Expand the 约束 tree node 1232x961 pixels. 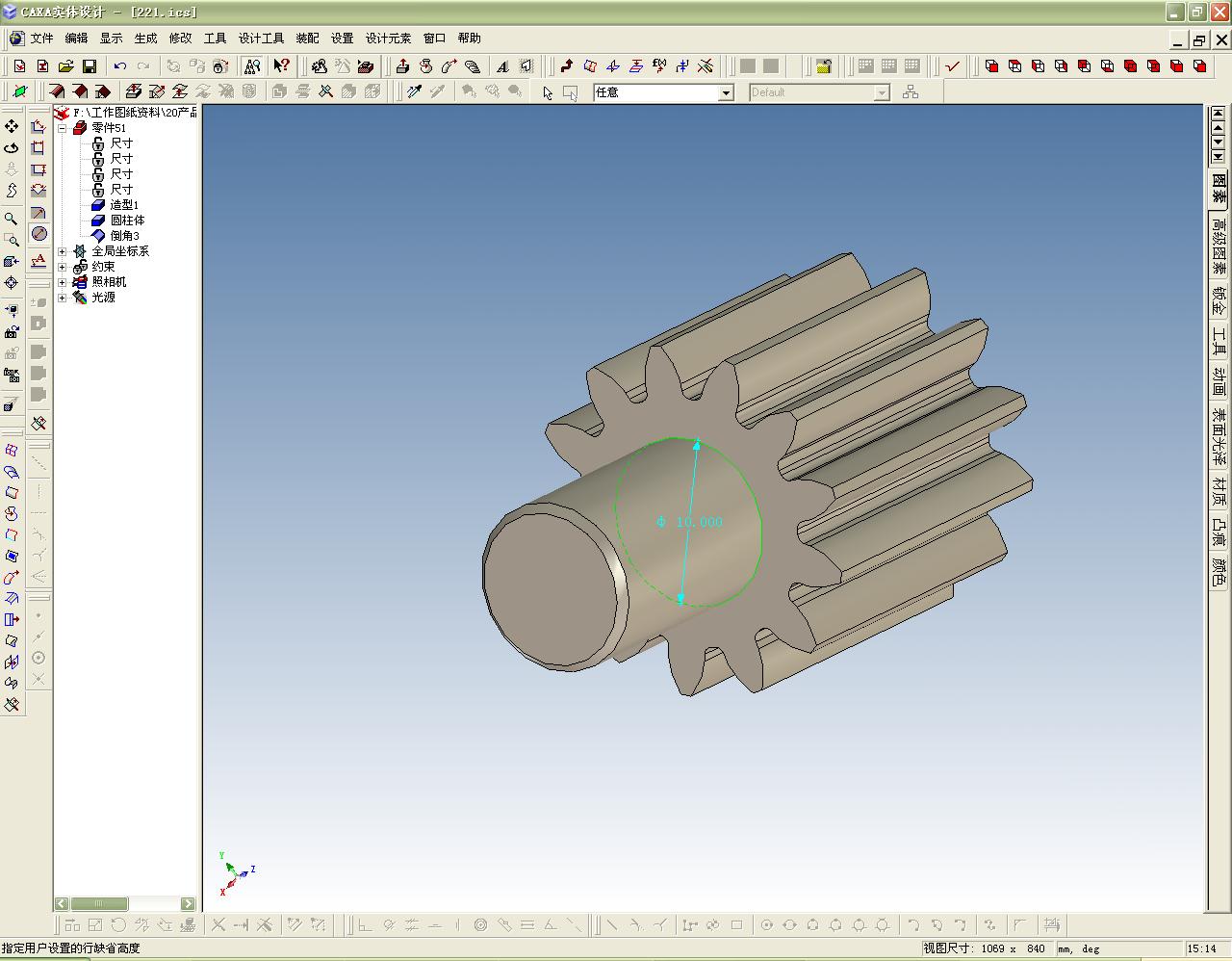click(x=63, y=267)
